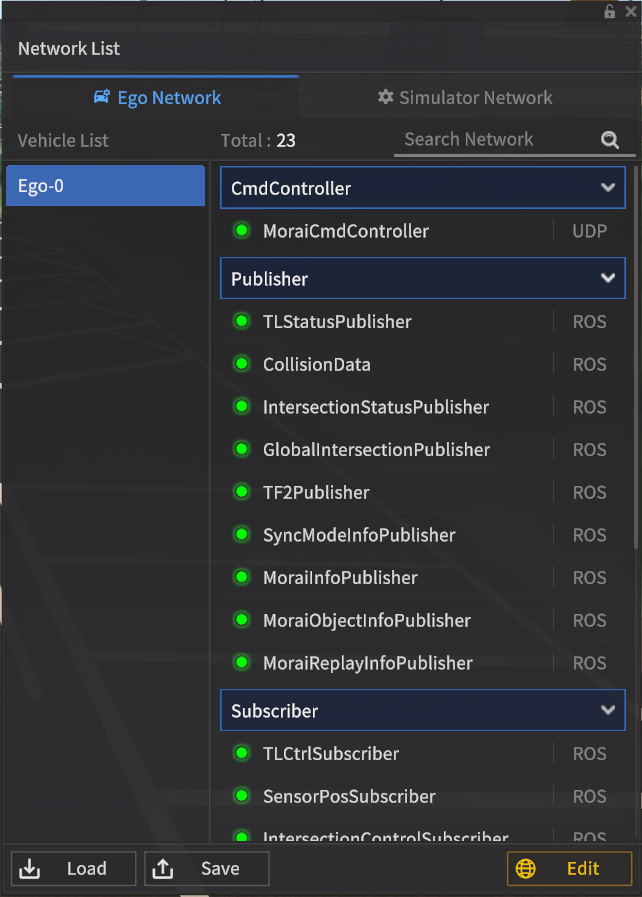Click the search magnifier icon

click(610, 140)
